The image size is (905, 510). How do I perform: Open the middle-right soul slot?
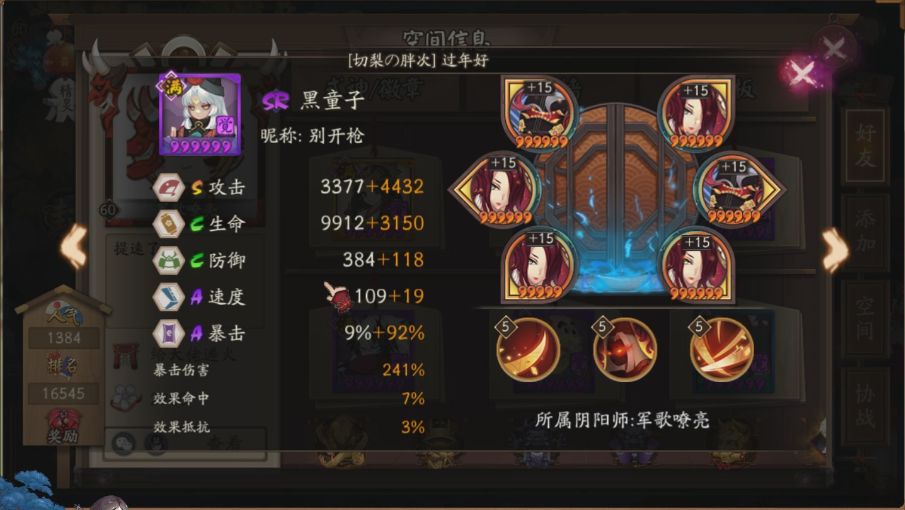[738, 189]
